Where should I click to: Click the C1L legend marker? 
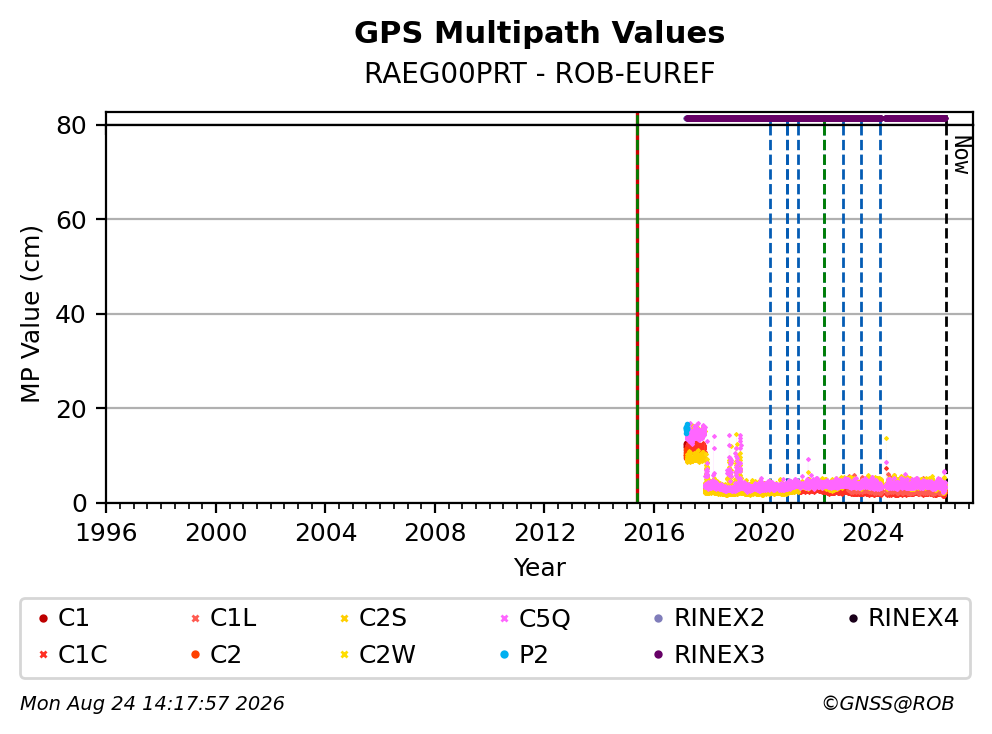click(x=195, y=618)
